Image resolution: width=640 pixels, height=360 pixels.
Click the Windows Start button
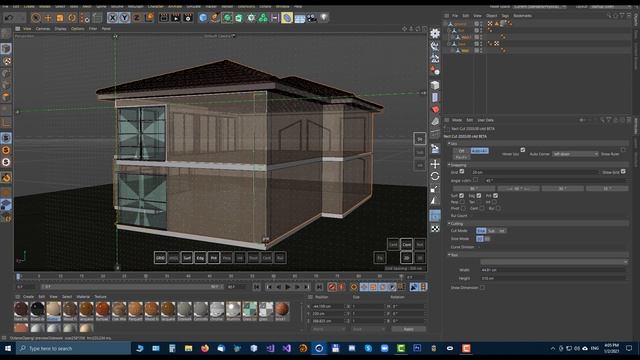[x=8, y=348]
